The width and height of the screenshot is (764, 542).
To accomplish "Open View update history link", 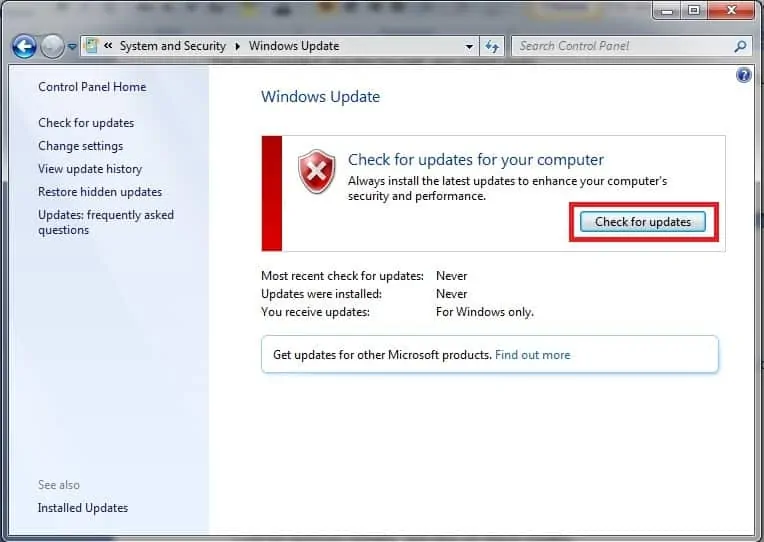I will click(x=90, y=169).
